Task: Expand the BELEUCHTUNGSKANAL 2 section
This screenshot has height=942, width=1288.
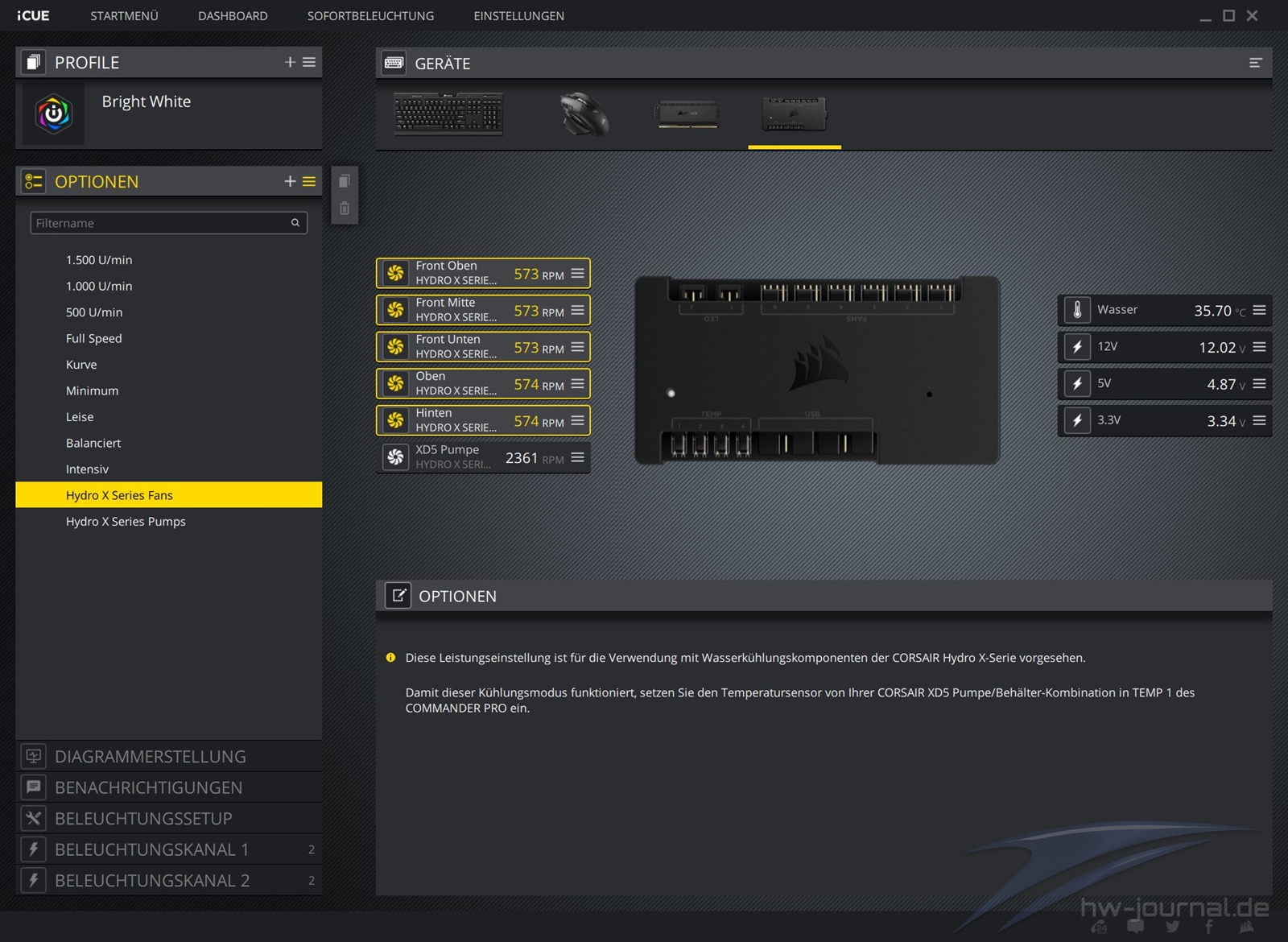Action: (x=168, y=880)
